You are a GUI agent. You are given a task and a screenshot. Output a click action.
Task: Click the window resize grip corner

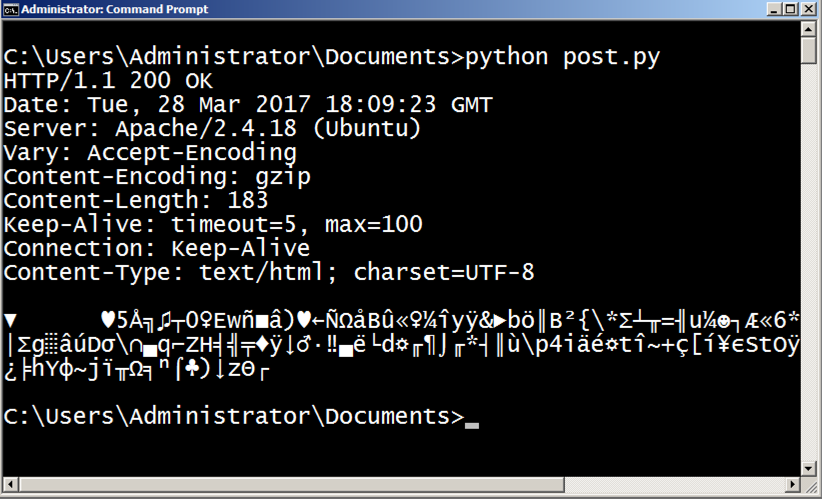(811, 489)
